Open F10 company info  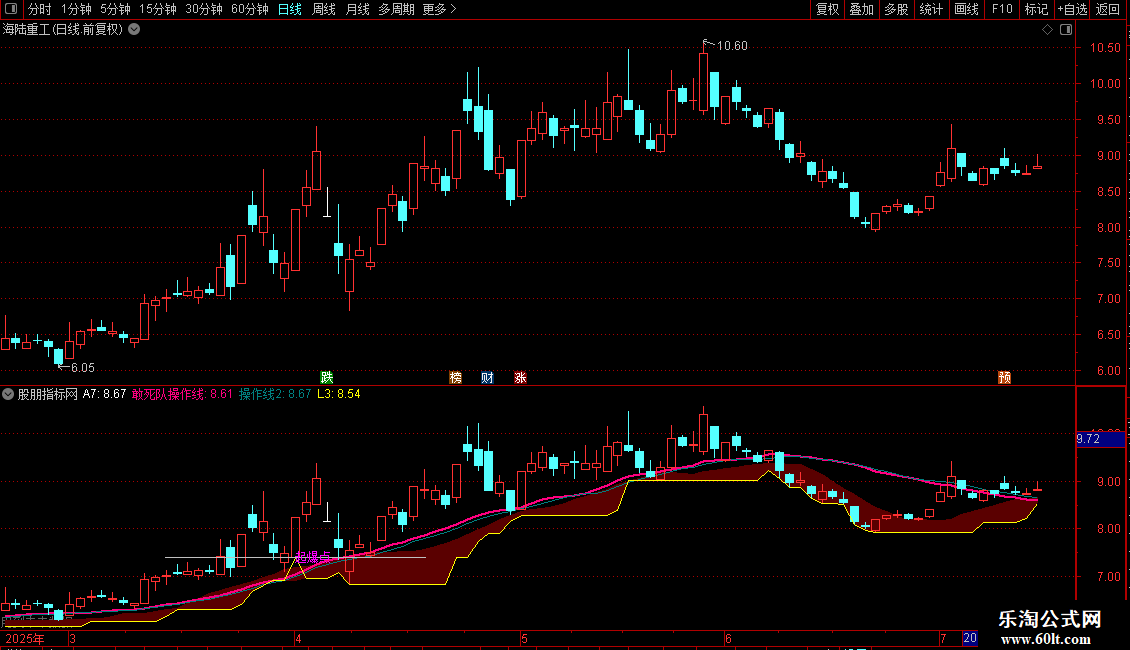tap(1002, 9)
